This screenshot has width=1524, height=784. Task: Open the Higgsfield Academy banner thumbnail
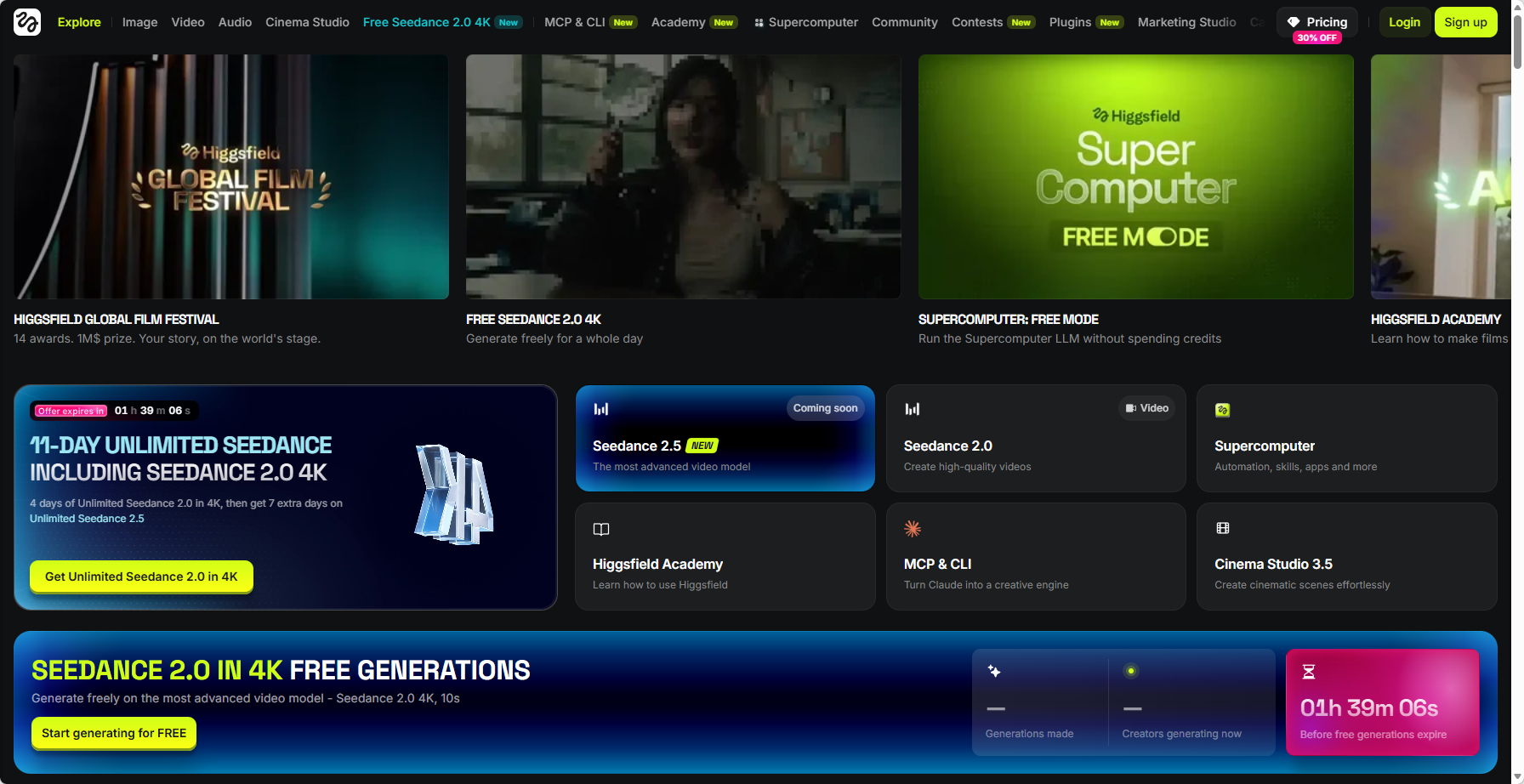click(1441, 177)
